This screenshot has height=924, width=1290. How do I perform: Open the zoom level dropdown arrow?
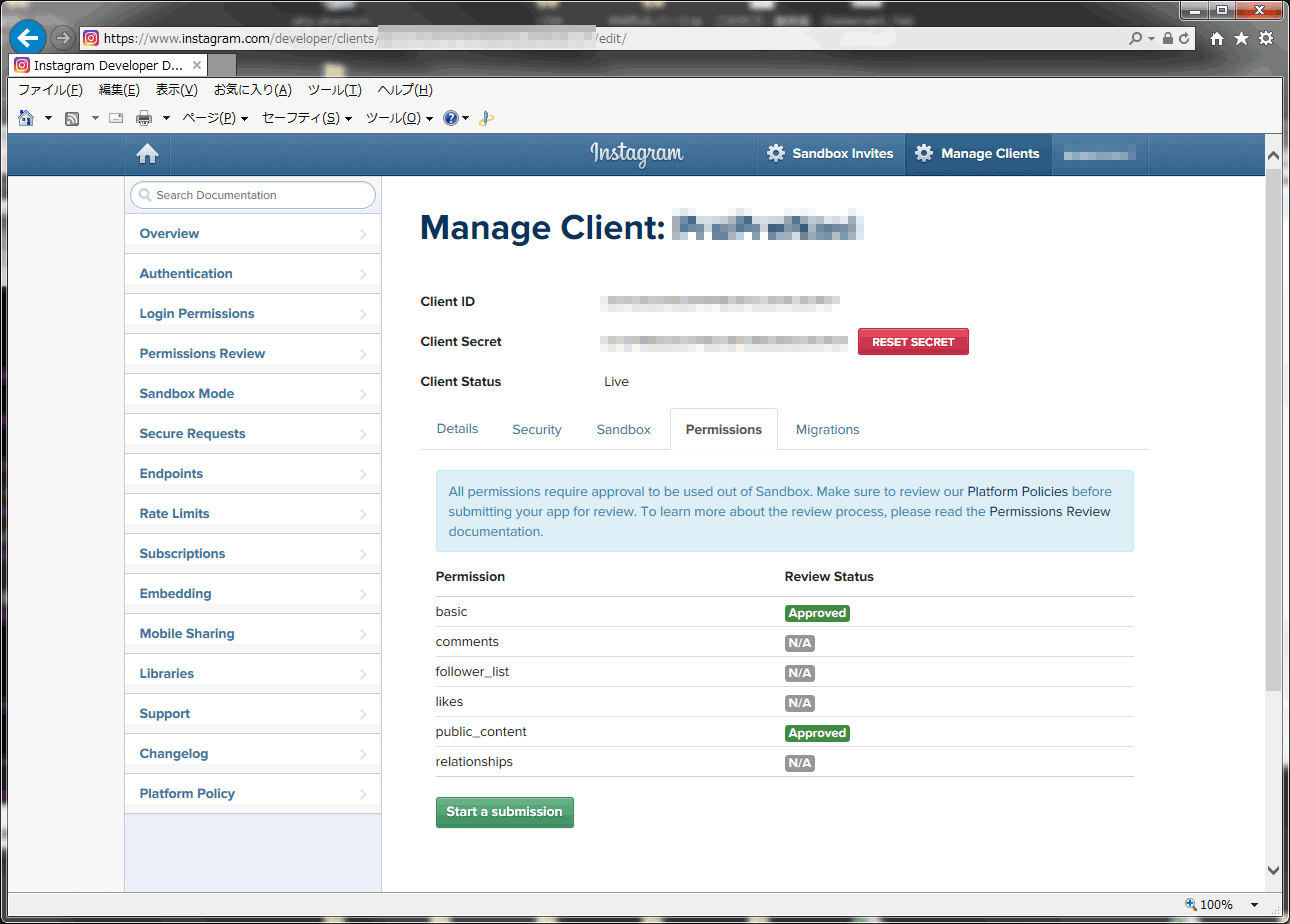pos(1255,905)
